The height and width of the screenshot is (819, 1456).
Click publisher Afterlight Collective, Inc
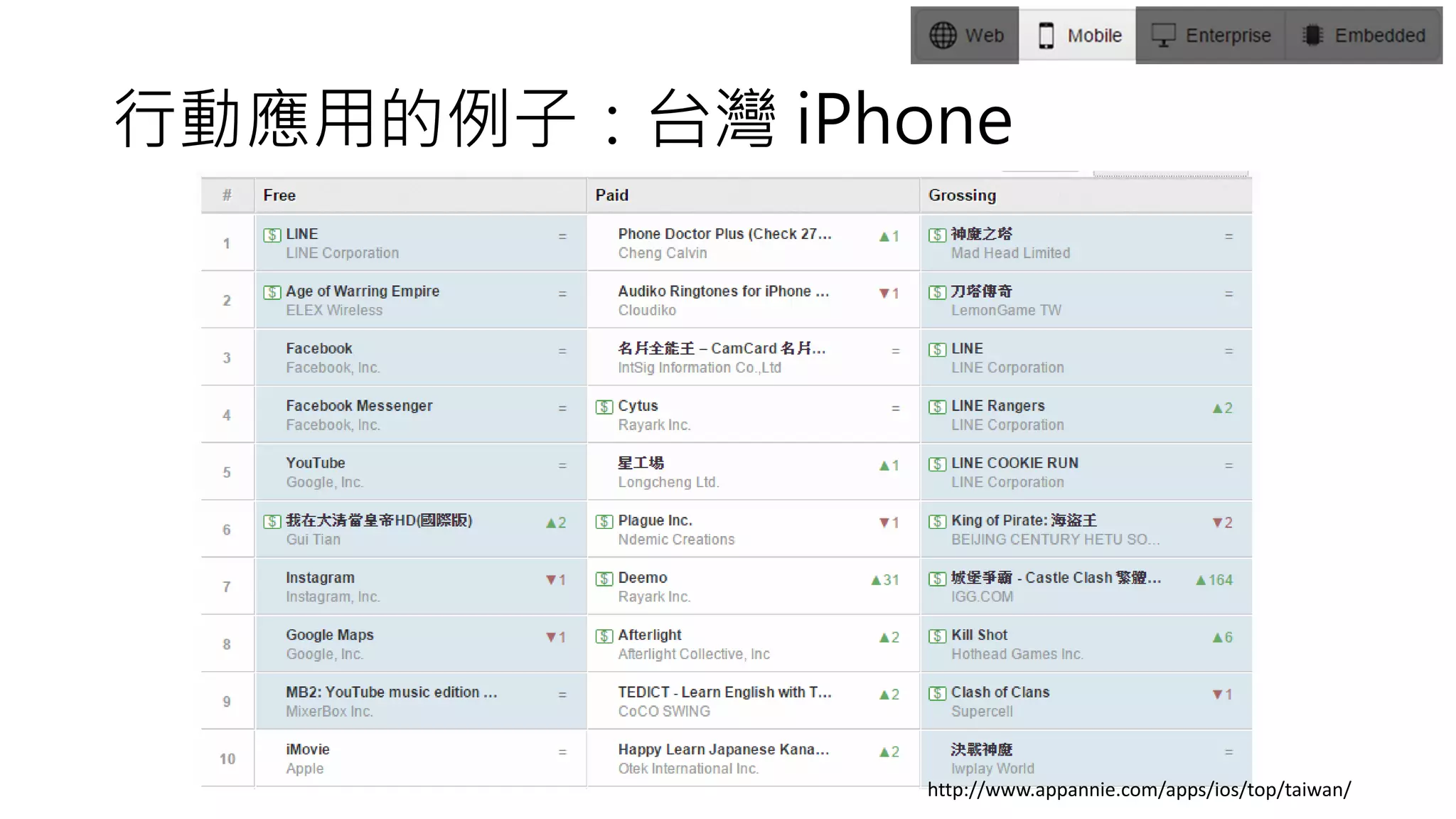click(694, 654)
